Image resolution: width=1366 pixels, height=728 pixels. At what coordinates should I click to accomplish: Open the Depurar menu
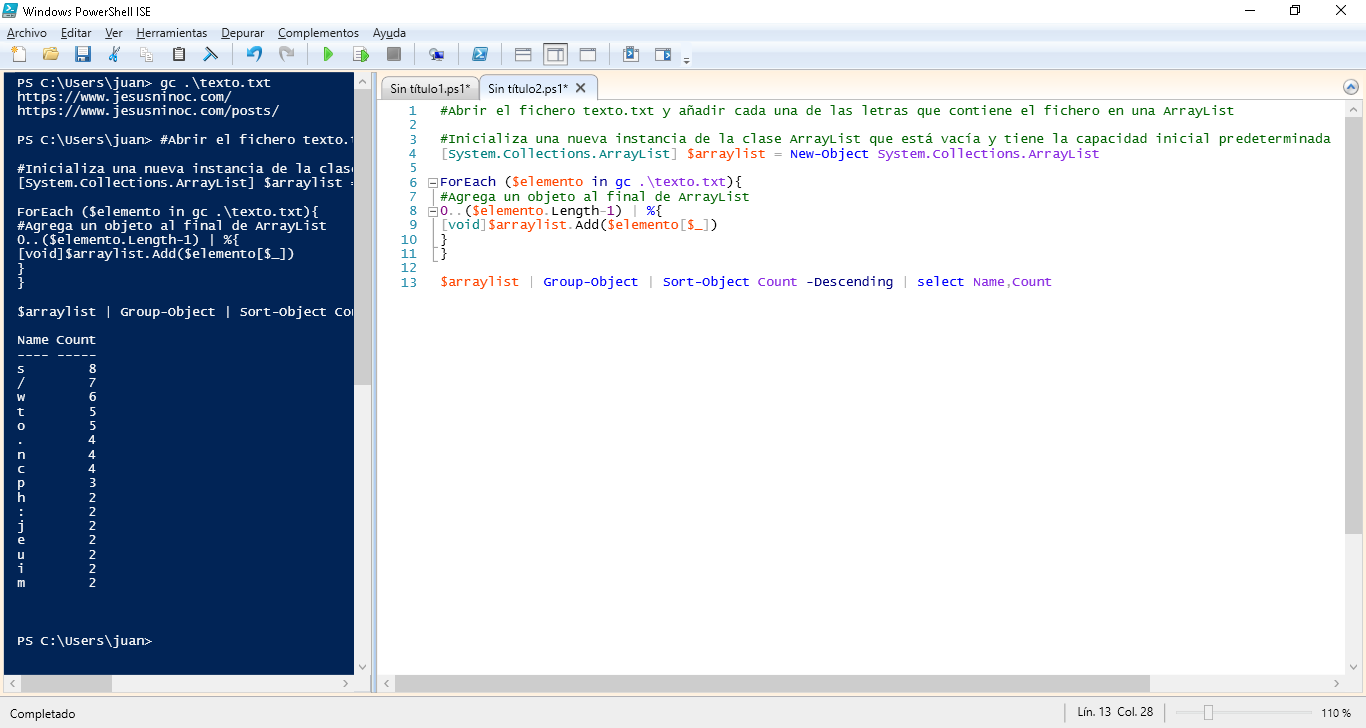click(243, 33)
